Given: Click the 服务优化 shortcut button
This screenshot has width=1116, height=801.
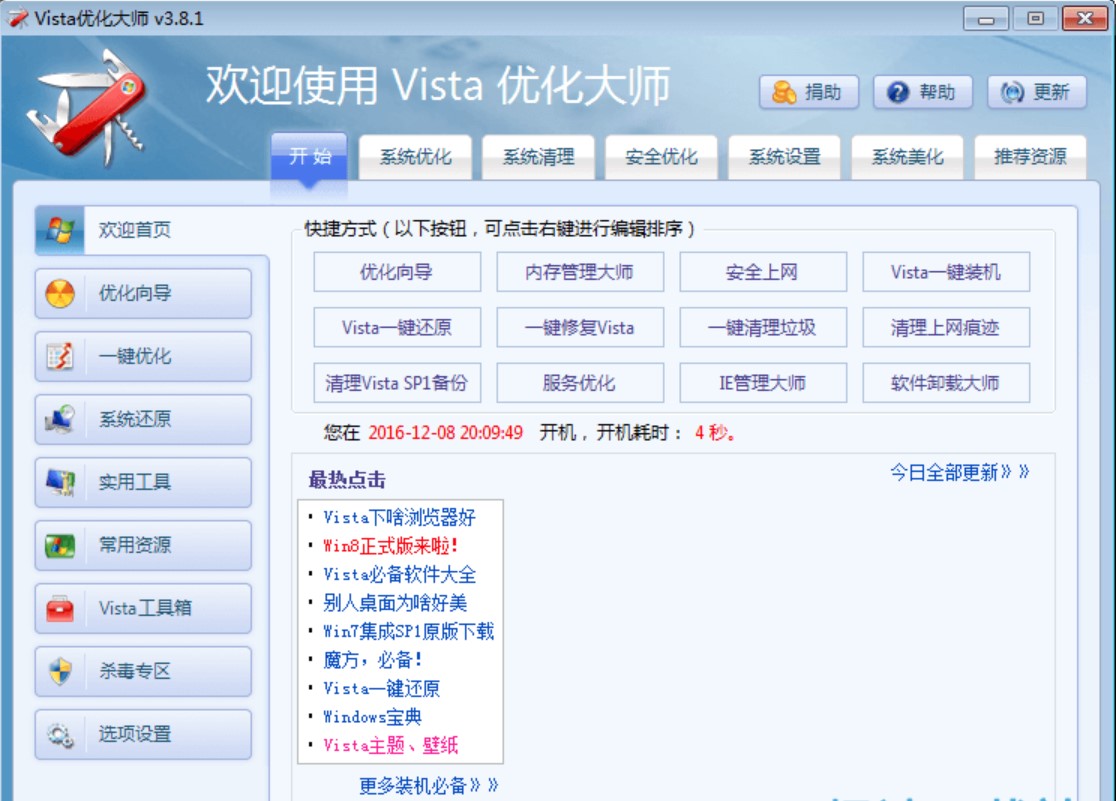Looking at the screenshot, I should point(580,383).
